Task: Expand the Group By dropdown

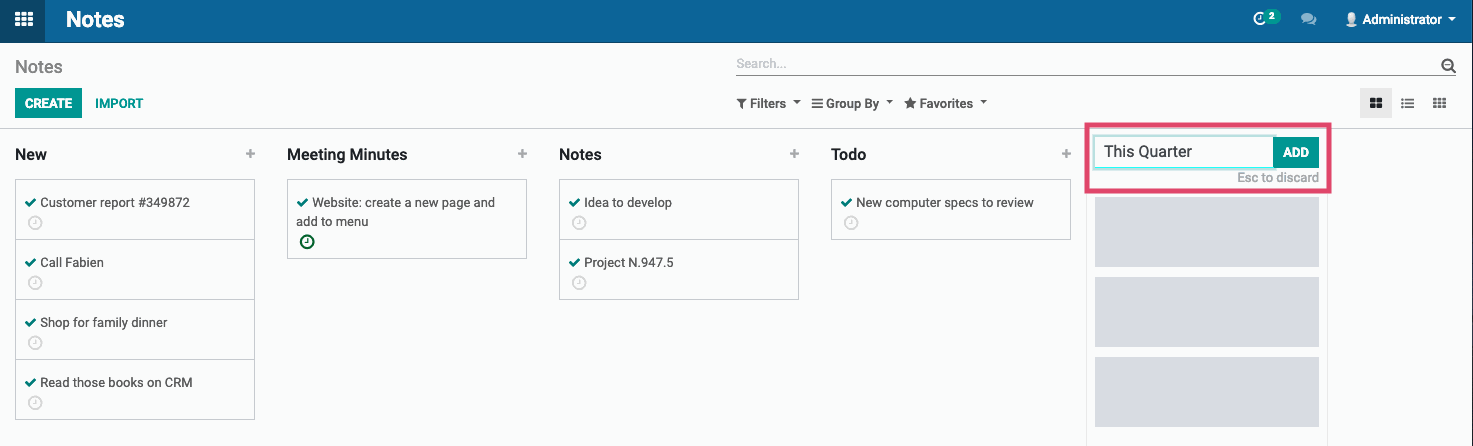Action: click(x=852, y=103)
